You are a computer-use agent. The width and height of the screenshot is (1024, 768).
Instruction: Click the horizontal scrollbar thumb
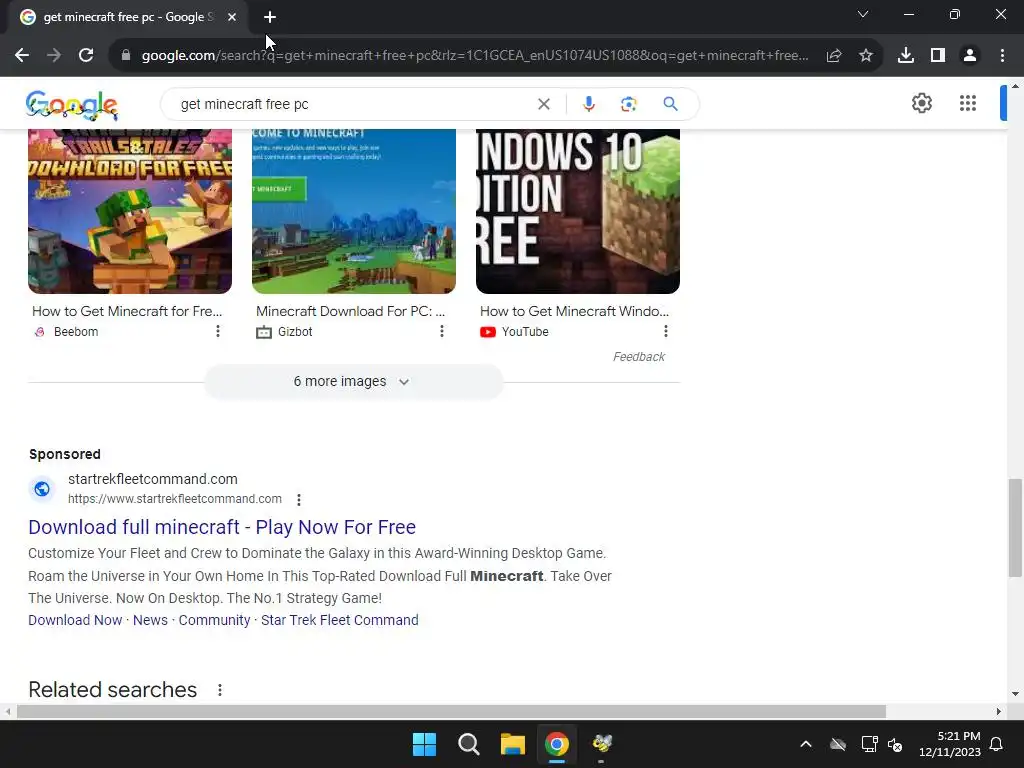(x=451, y=712)
